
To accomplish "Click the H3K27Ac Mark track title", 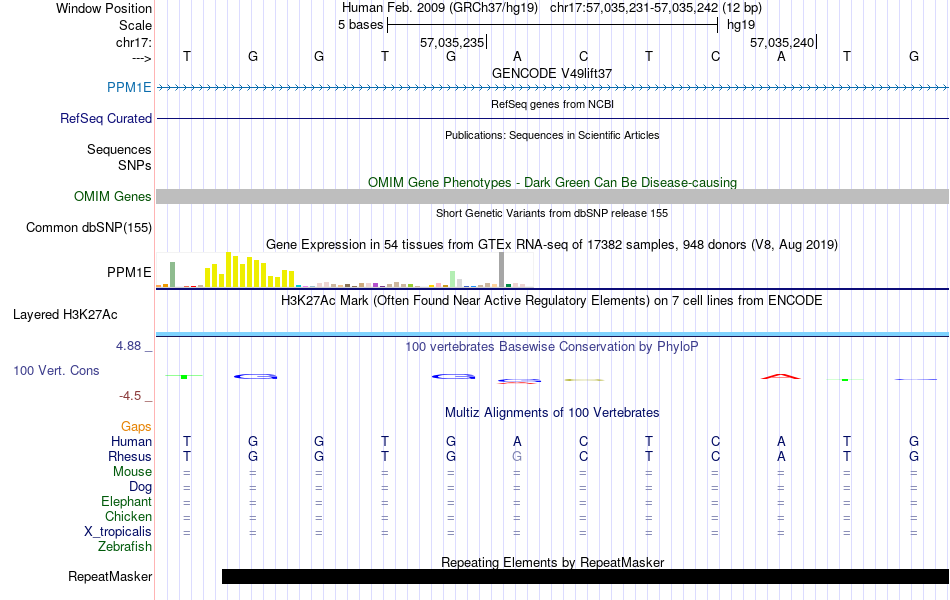I will point(552,301).
